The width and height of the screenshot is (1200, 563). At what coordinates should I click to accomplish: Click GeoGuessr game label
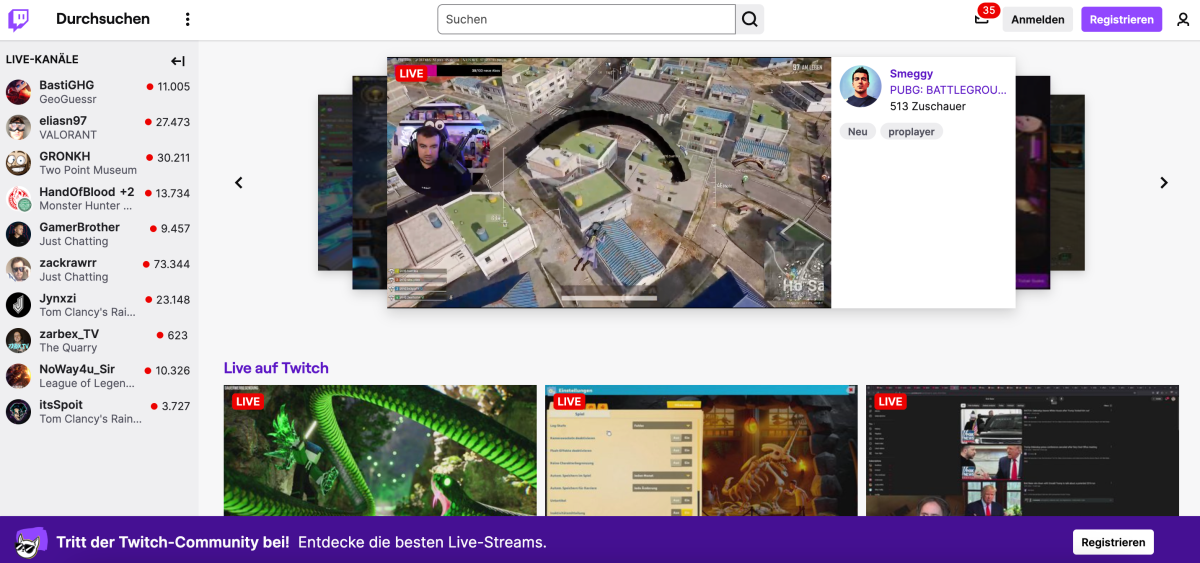[68, 100]
